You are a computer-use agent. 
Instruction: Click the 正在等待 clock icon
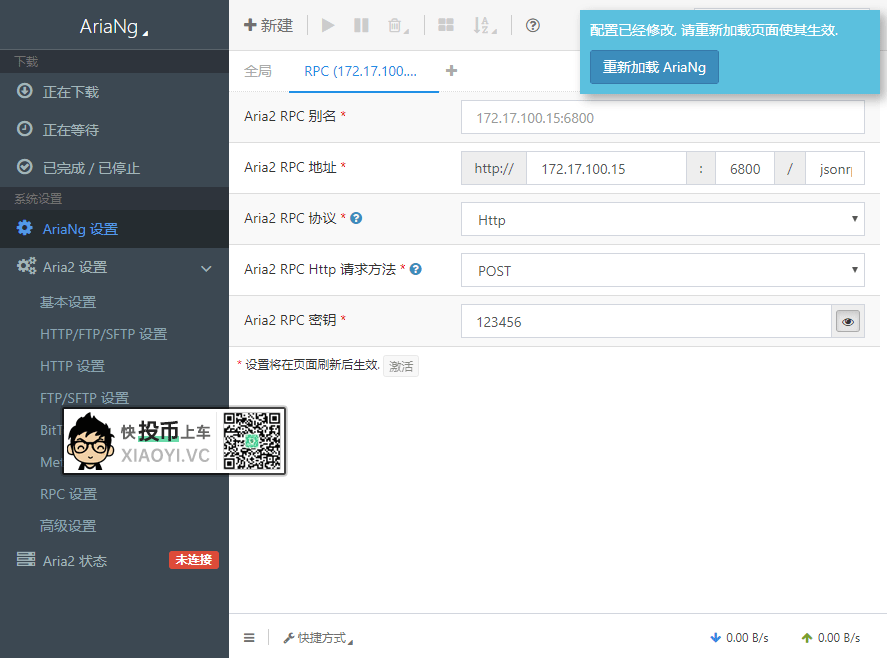click(24, 128)
